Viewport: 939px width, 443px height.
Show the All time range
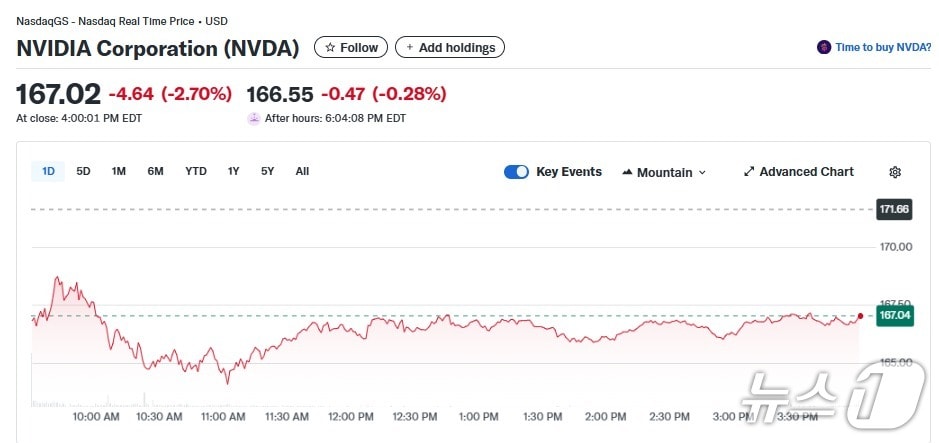(x=302, y=171)
